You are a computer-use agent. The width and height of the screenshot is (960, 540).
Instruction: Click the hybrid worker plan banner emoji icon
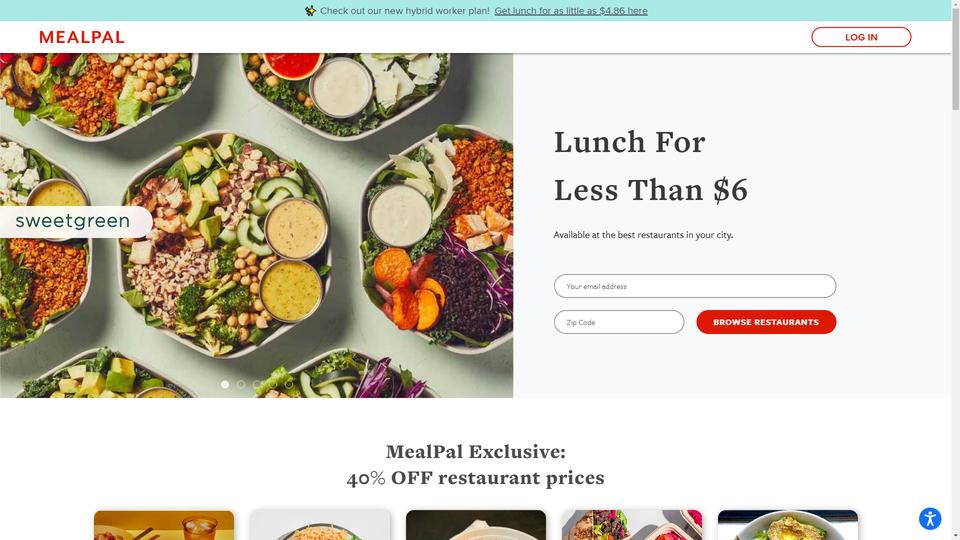(x=310, y=10)
